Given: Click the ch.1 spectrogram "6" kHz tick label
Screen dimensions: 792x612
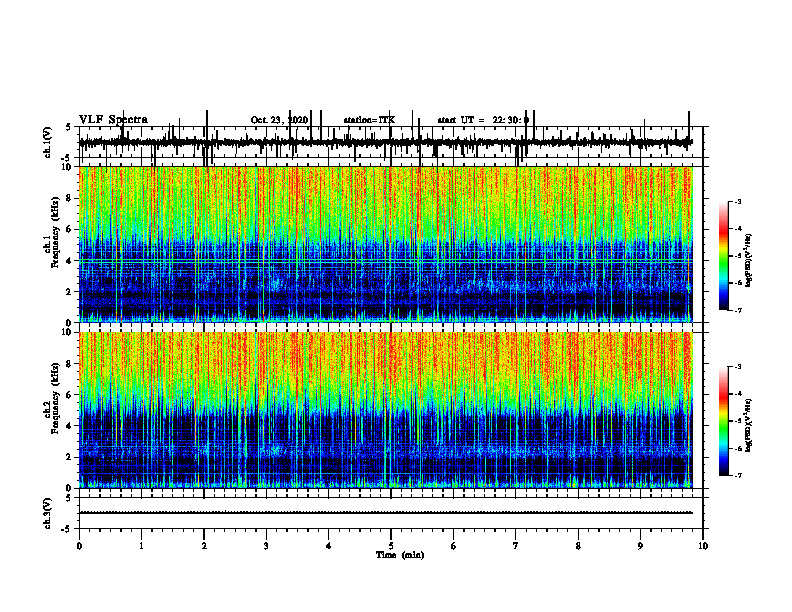Looking at the screenshot, I should (x=69, y=229).
